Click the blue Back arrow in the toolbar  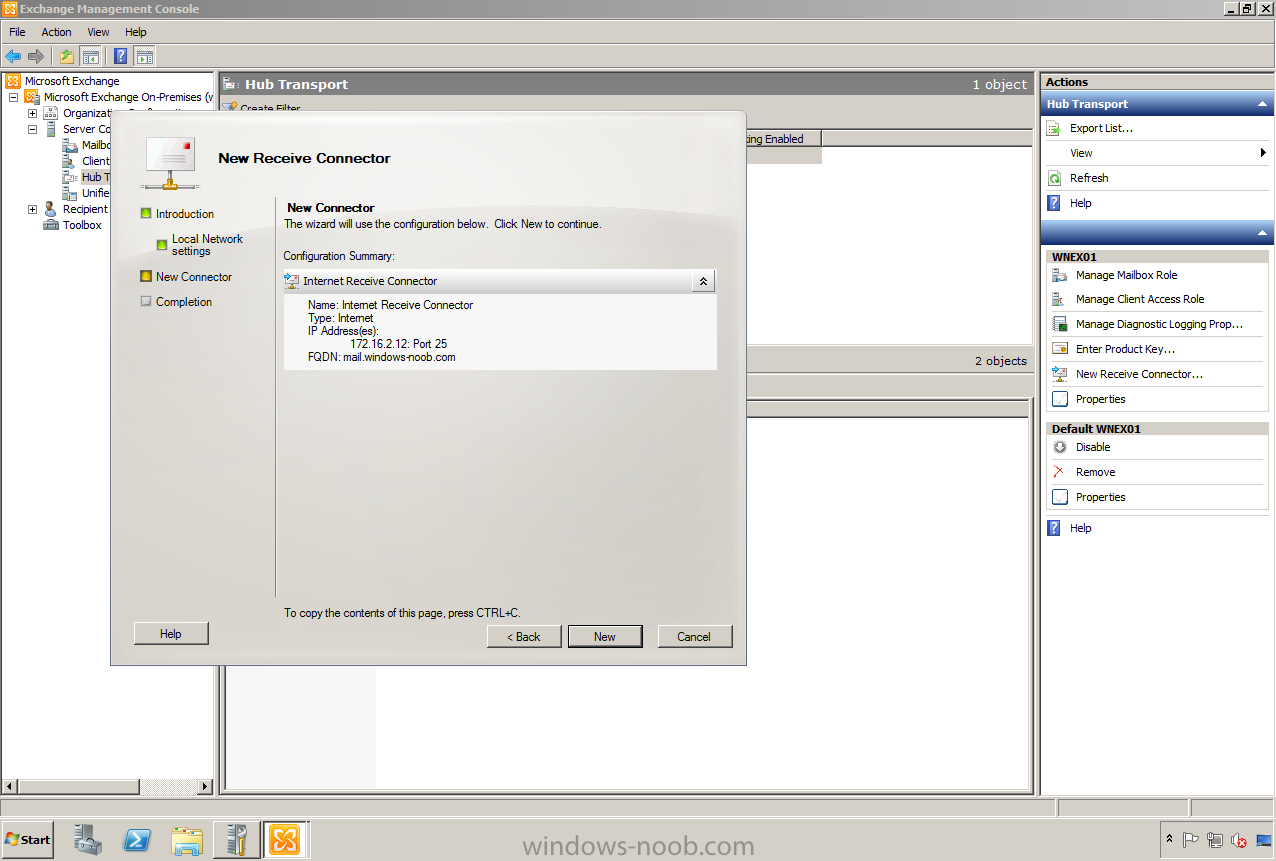tap(13, 57)
